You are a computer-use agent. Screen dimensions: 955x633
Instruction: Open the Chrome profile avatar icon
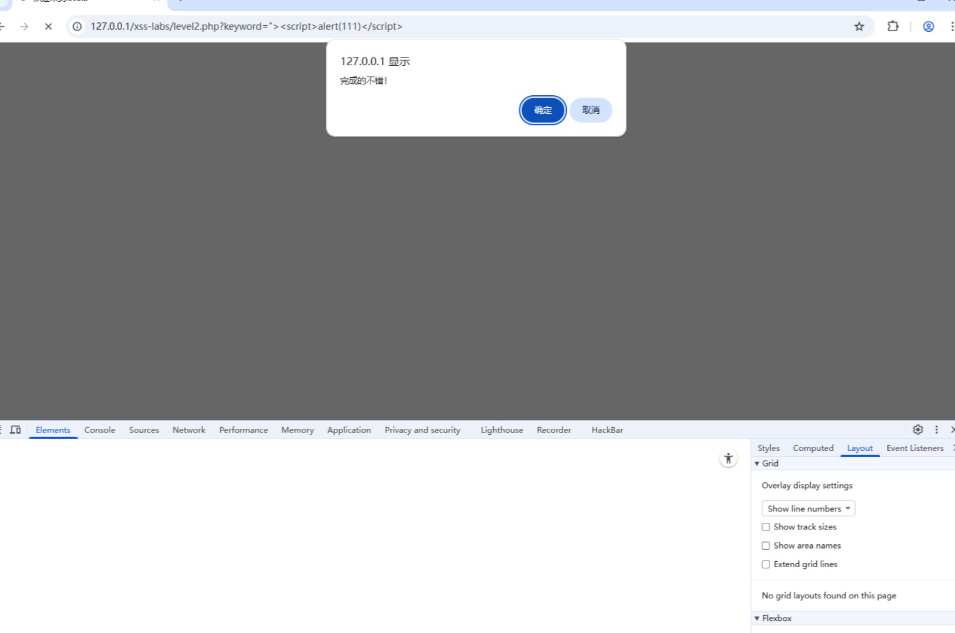click(x=928, y=26)
